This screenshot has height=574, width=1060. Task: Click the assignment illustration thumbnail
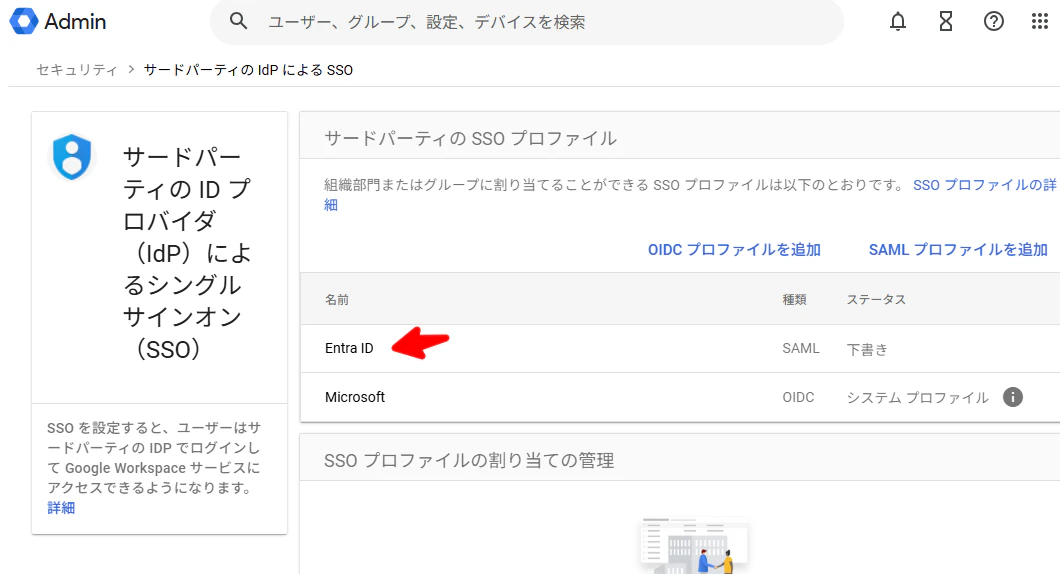(x=694, y=546)
